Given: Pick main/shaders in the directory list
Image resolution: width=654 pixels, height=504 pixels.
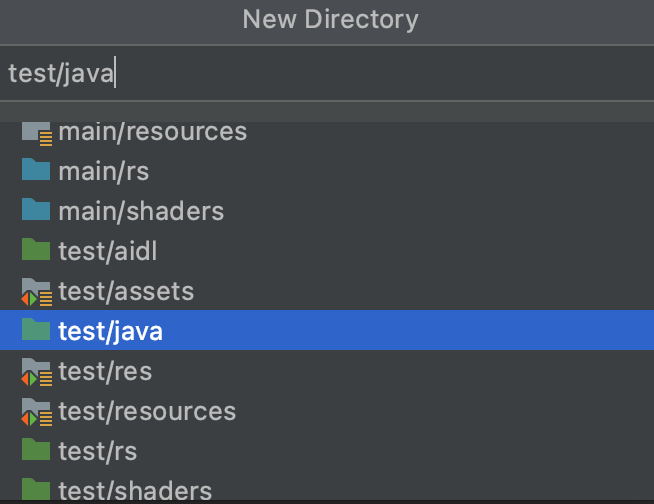Looking at the screenshot, I should [141, 211].
